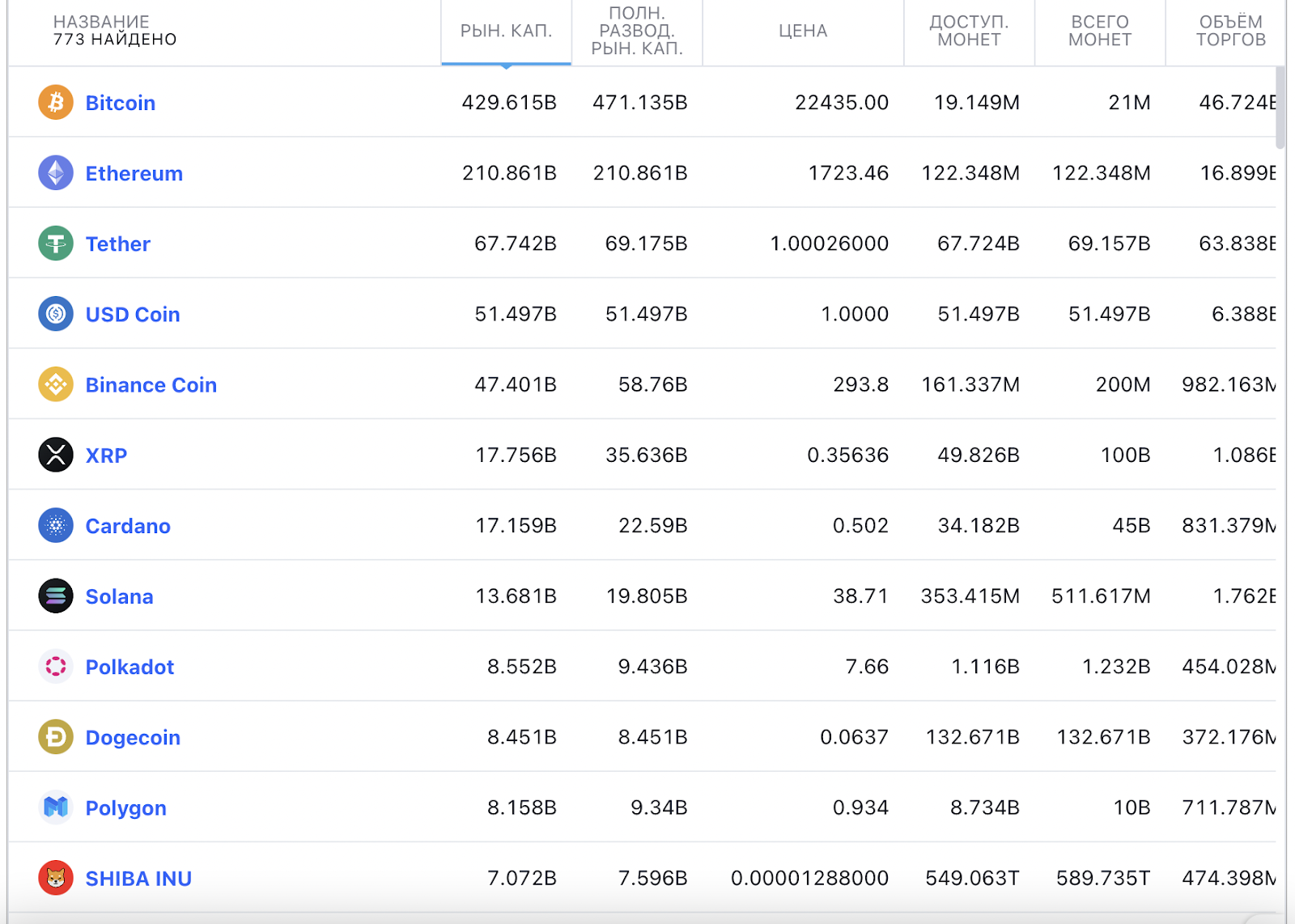Click Polygon price 0.934

click(861, 807)
